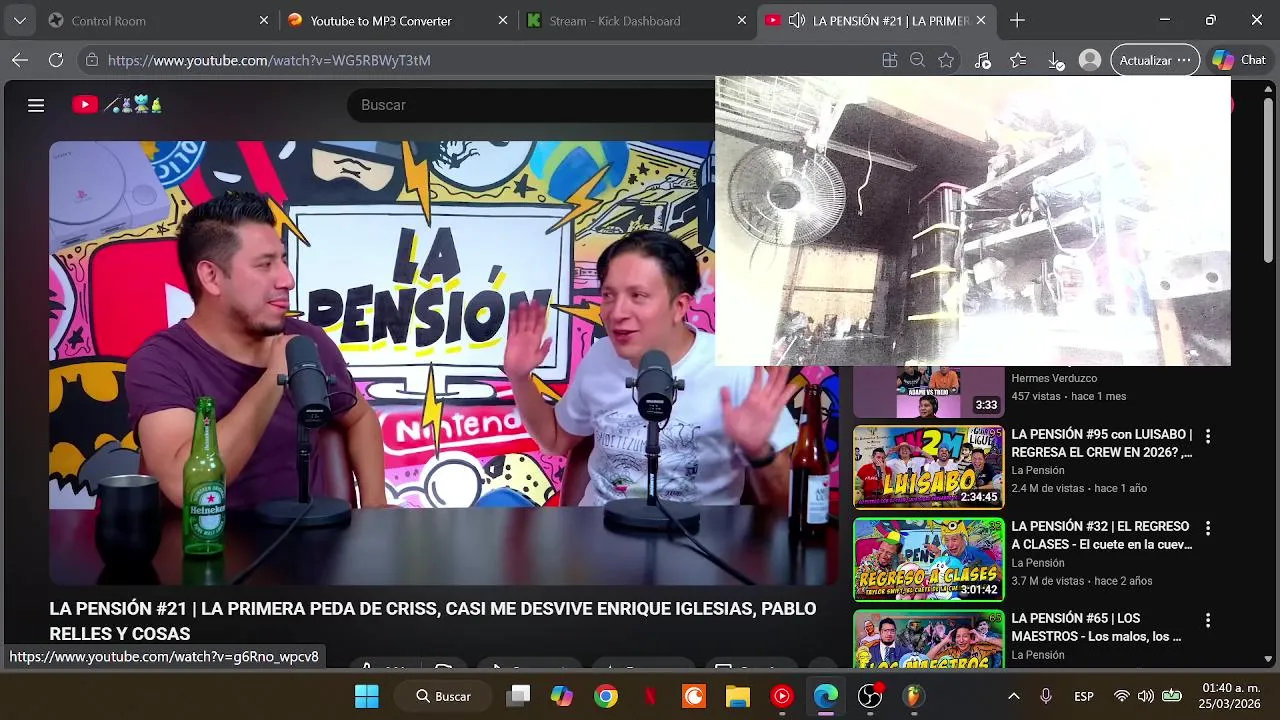
Task: Click the address bar URL
Action: (x=269, y=60)
